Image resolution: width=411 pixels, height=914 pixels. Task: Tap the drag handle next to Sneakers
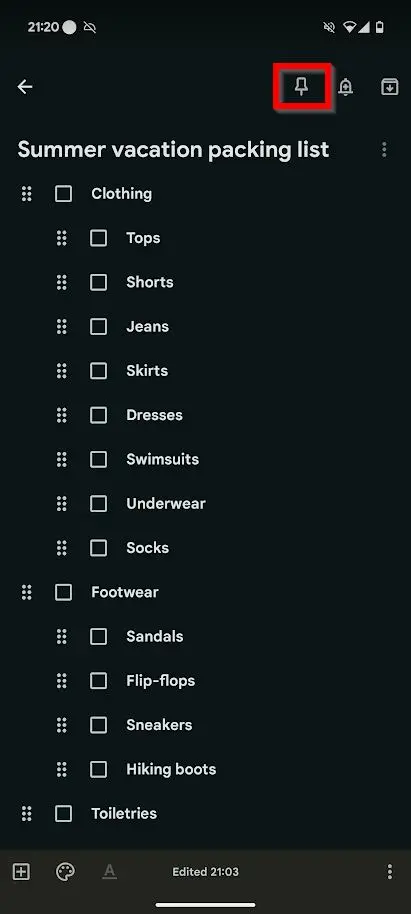click(x=61, y=725)
